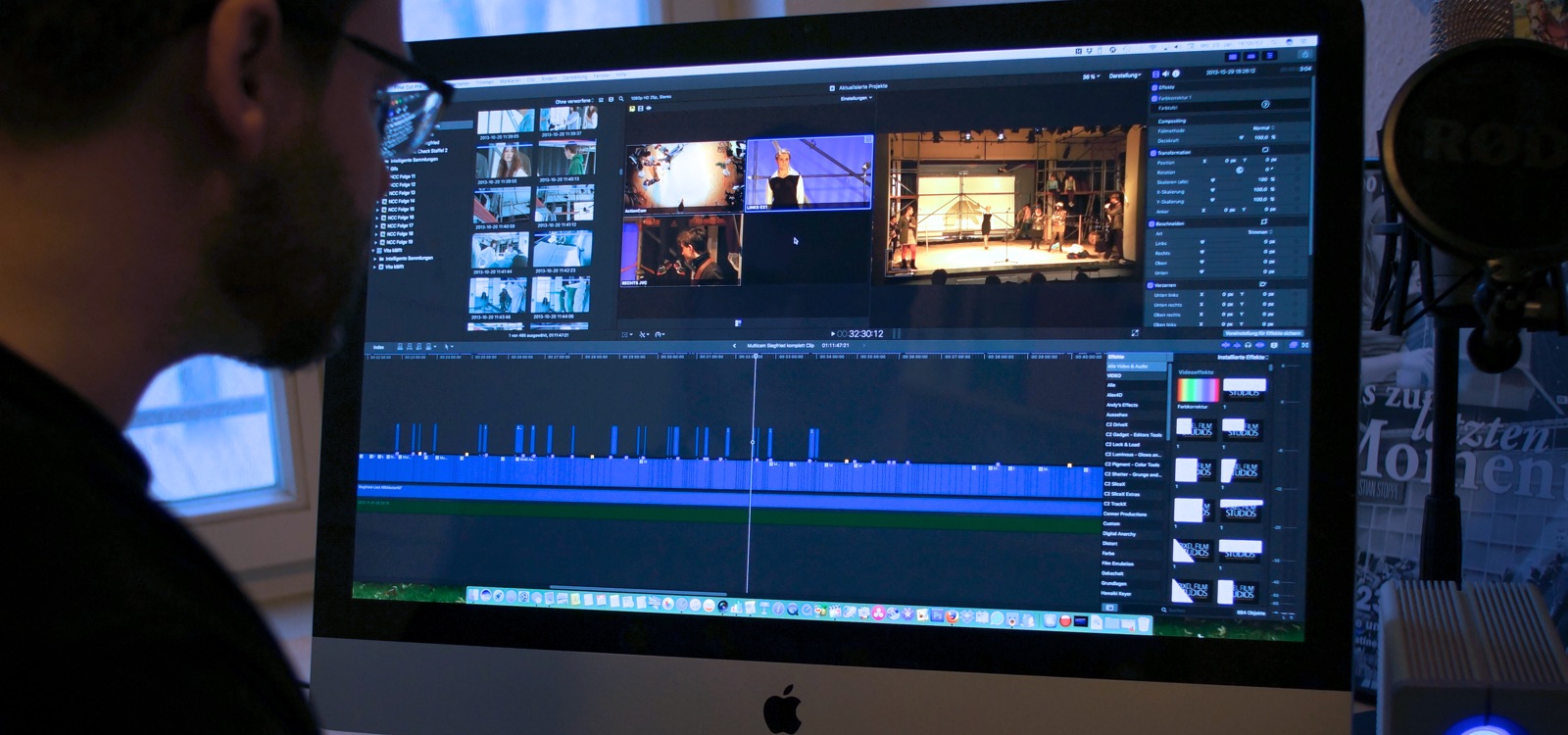This screenshot has width=1568, height=735.
Task: Expand the NCC Folge 14 event
Action: (377, 202)
